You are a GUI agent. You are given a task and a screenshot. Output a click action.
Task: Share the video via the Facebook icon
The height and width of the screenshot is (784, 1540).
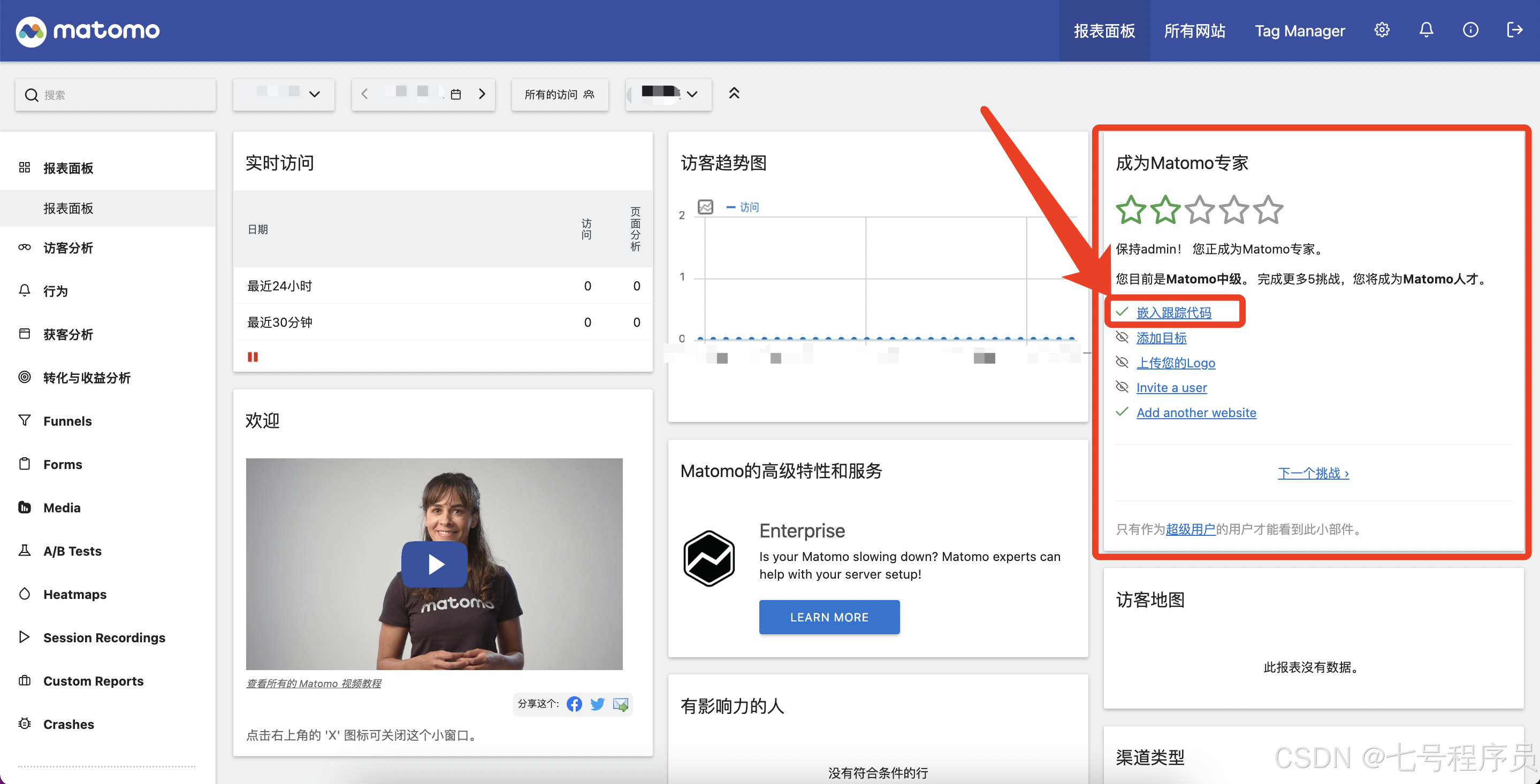coord(574,704)
